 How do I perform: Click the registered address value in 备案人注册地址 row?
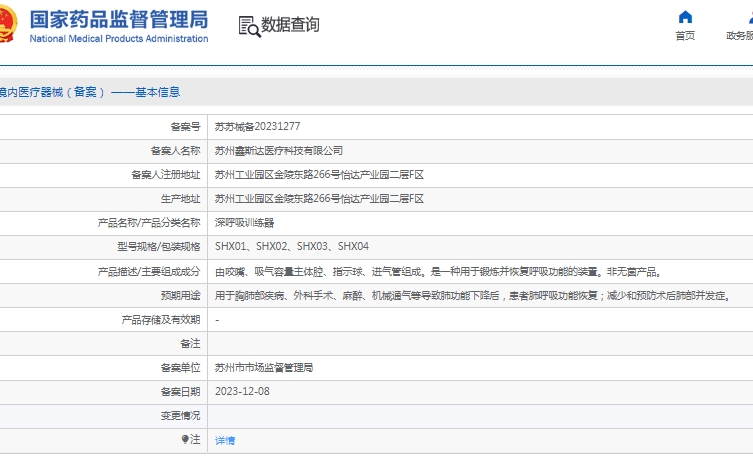[x=319, y=175]
